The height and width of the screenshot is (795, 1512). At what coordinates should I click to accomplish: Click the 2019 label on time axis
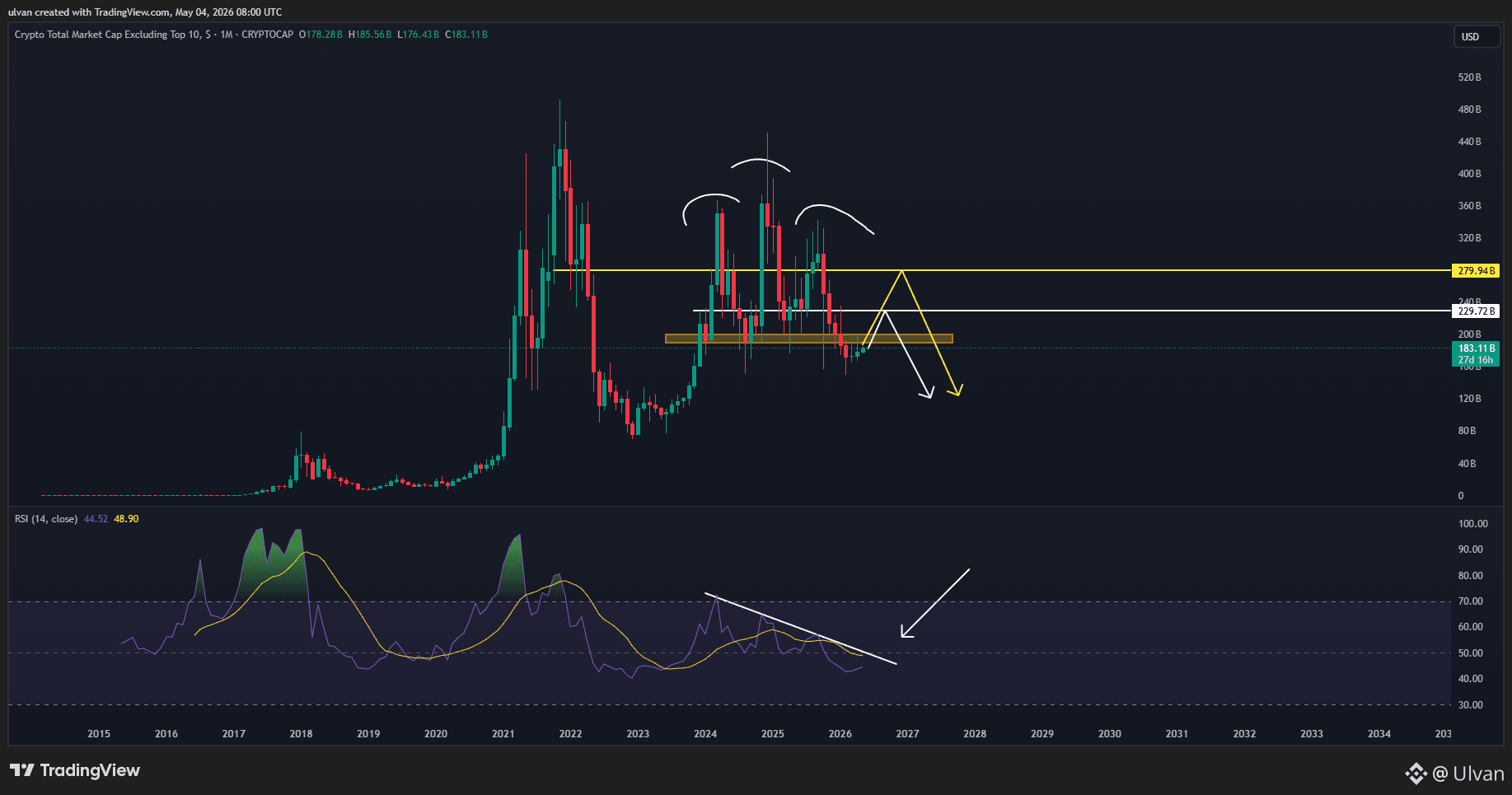(x=368, y=734)
